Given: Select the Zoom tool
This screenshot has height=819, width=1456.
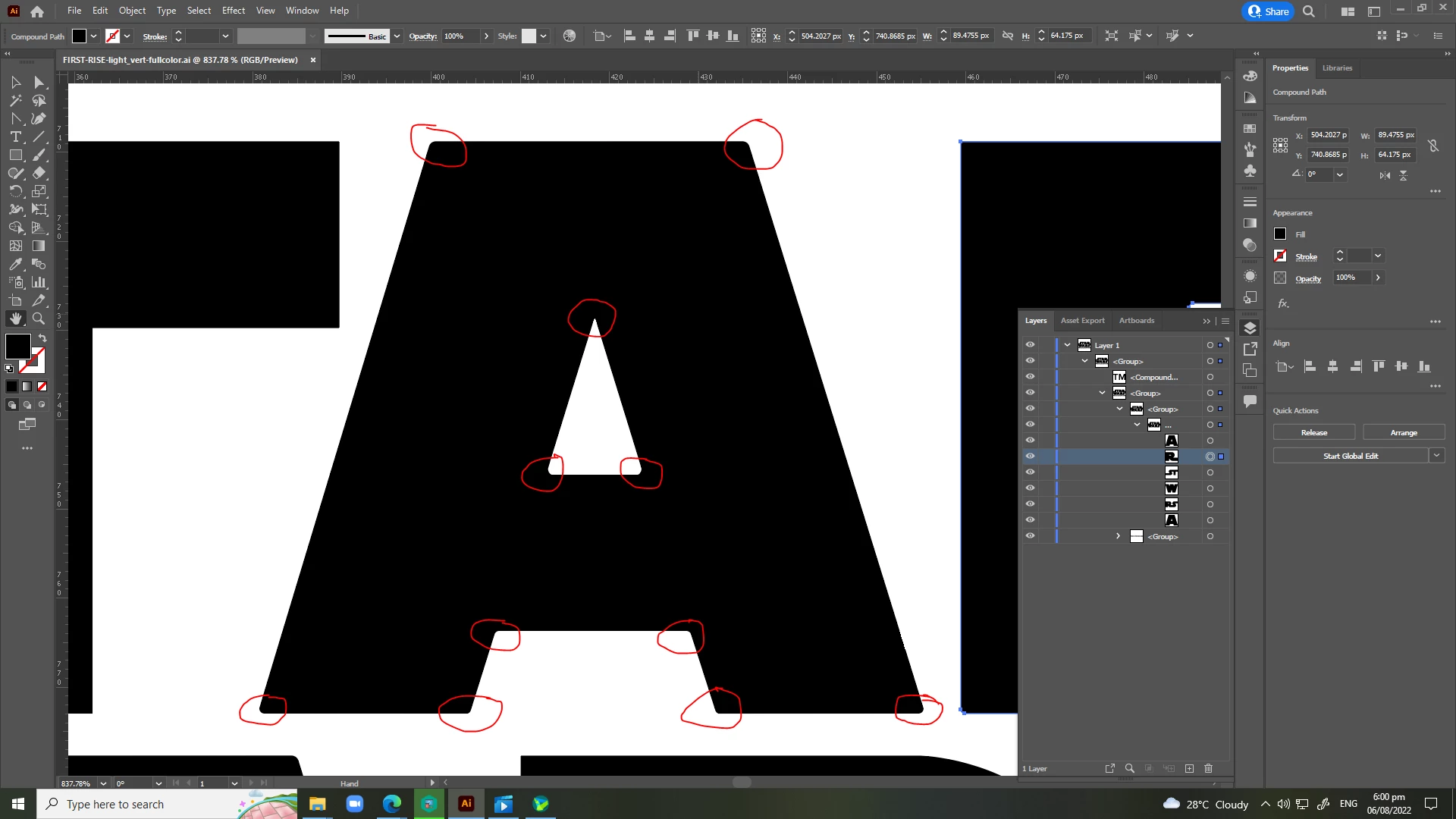Looking at the screenshot, I should tap(39, 319).
